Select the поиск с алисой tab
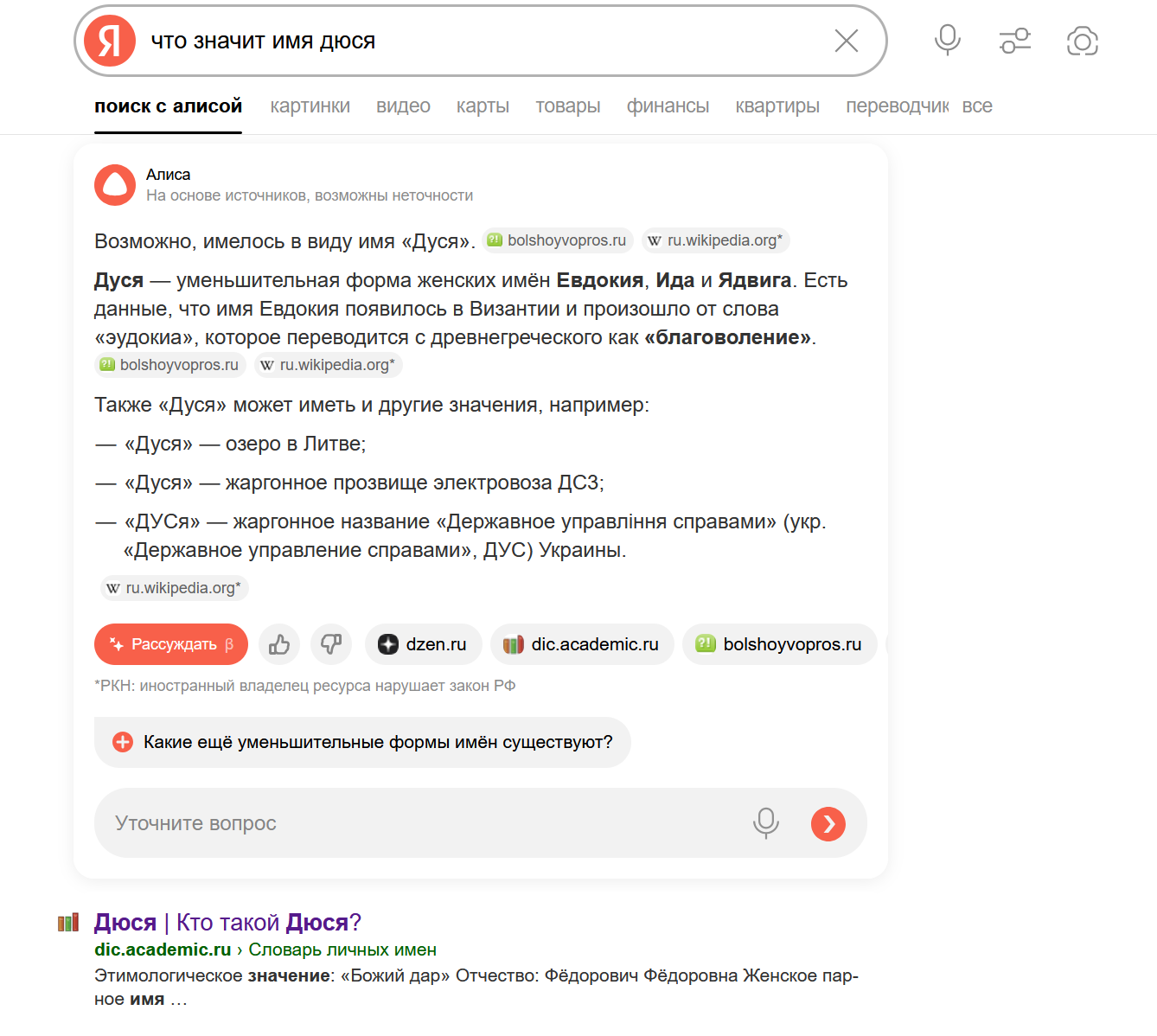 point(169,106)
